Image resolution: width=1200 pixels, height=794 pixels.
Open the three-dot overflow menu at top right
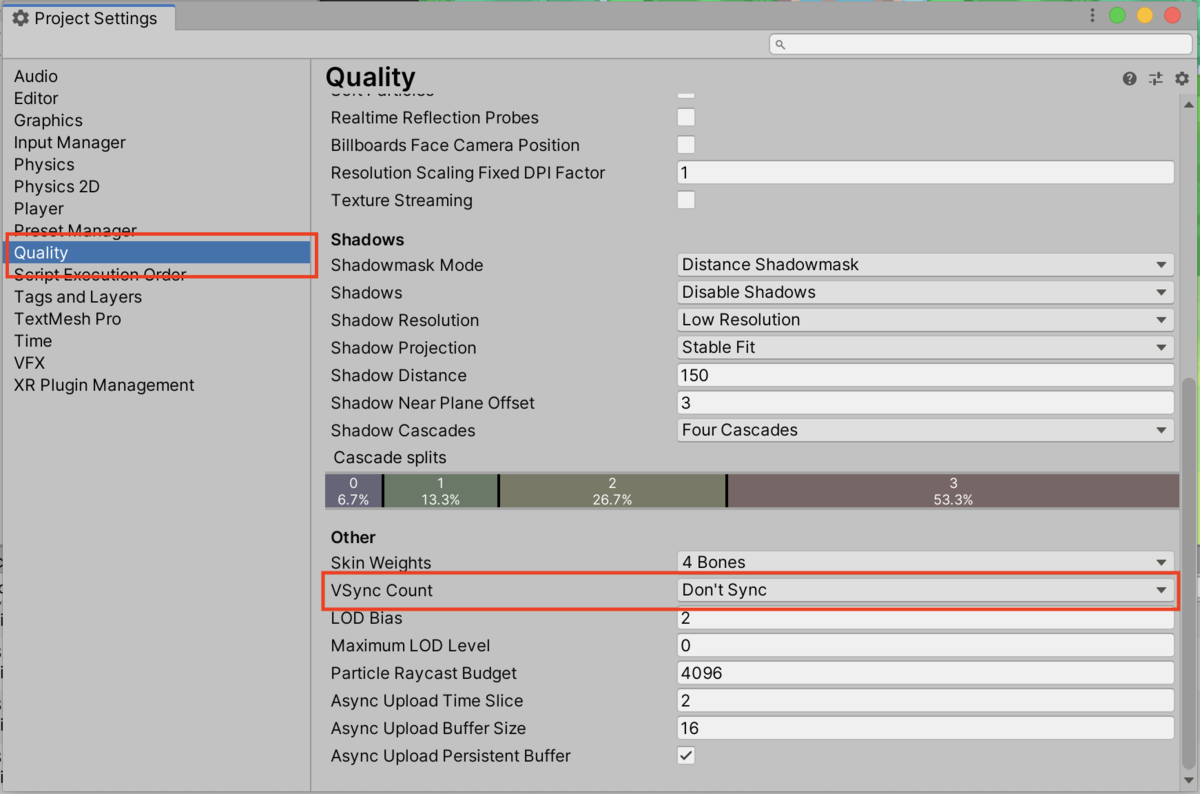pos(1093,15)
